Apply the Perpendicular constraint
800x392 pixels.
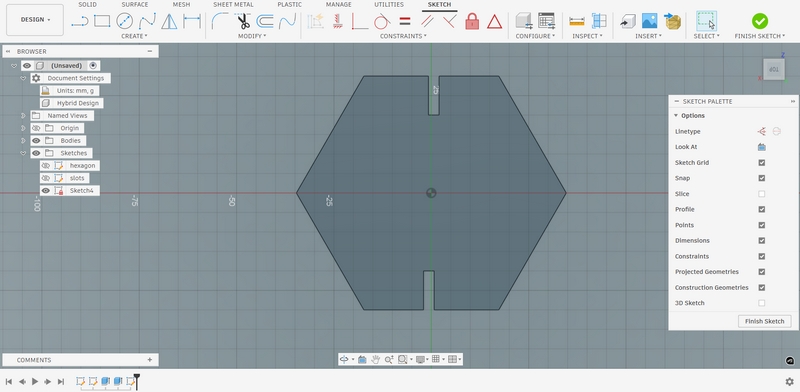tap(449, 21)
